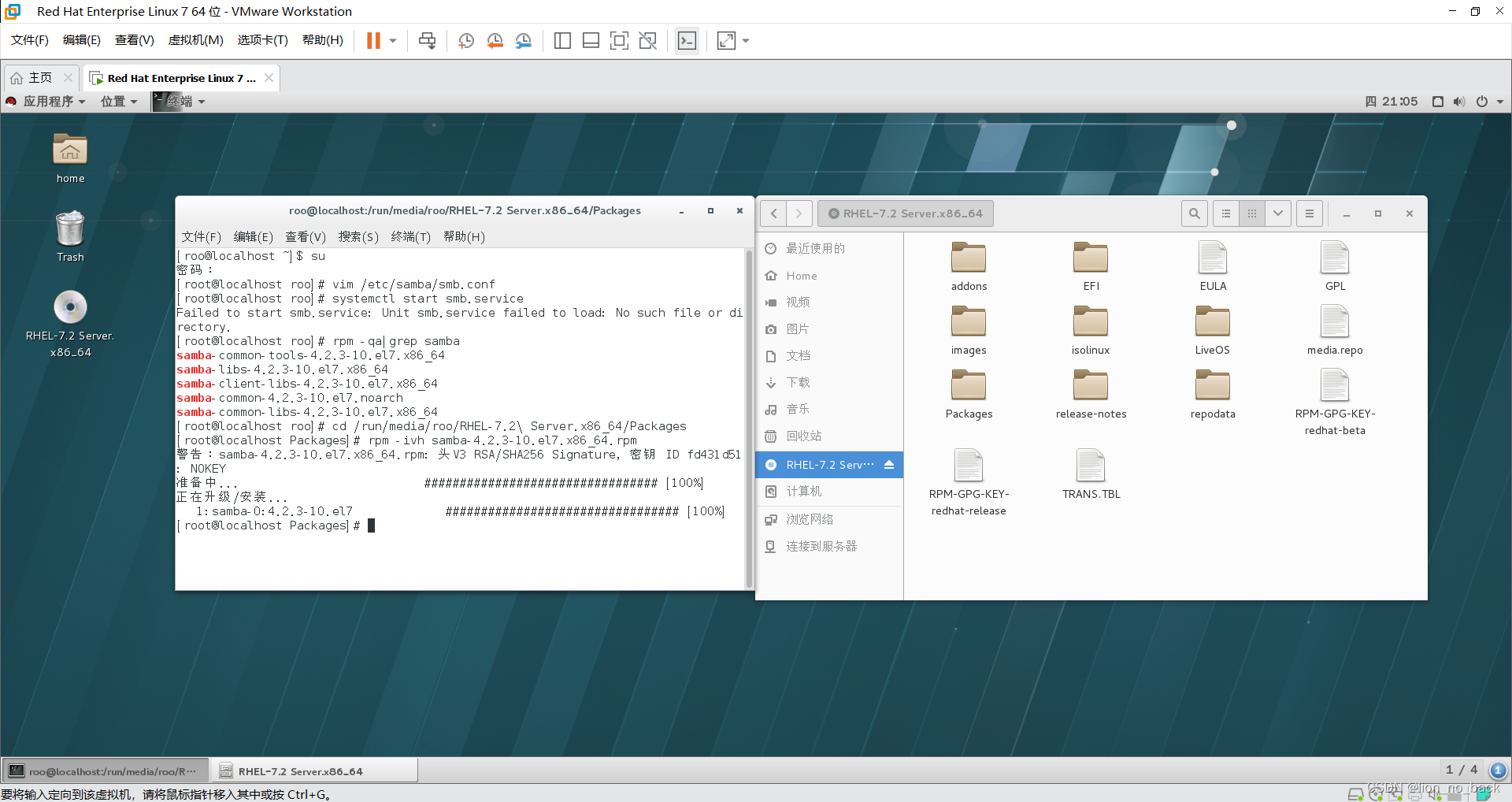Expand the stretch display dropdown arrow

coord(746,40)
